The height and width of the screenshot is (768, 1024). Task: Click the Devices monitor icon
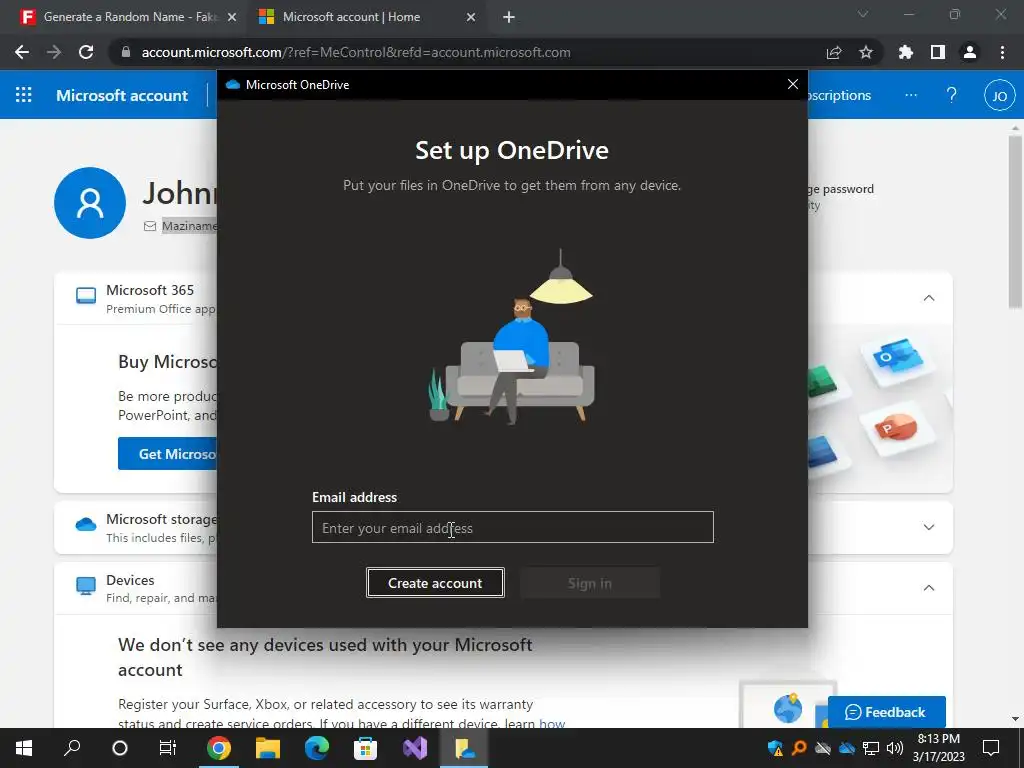click(x=86, y=585)
